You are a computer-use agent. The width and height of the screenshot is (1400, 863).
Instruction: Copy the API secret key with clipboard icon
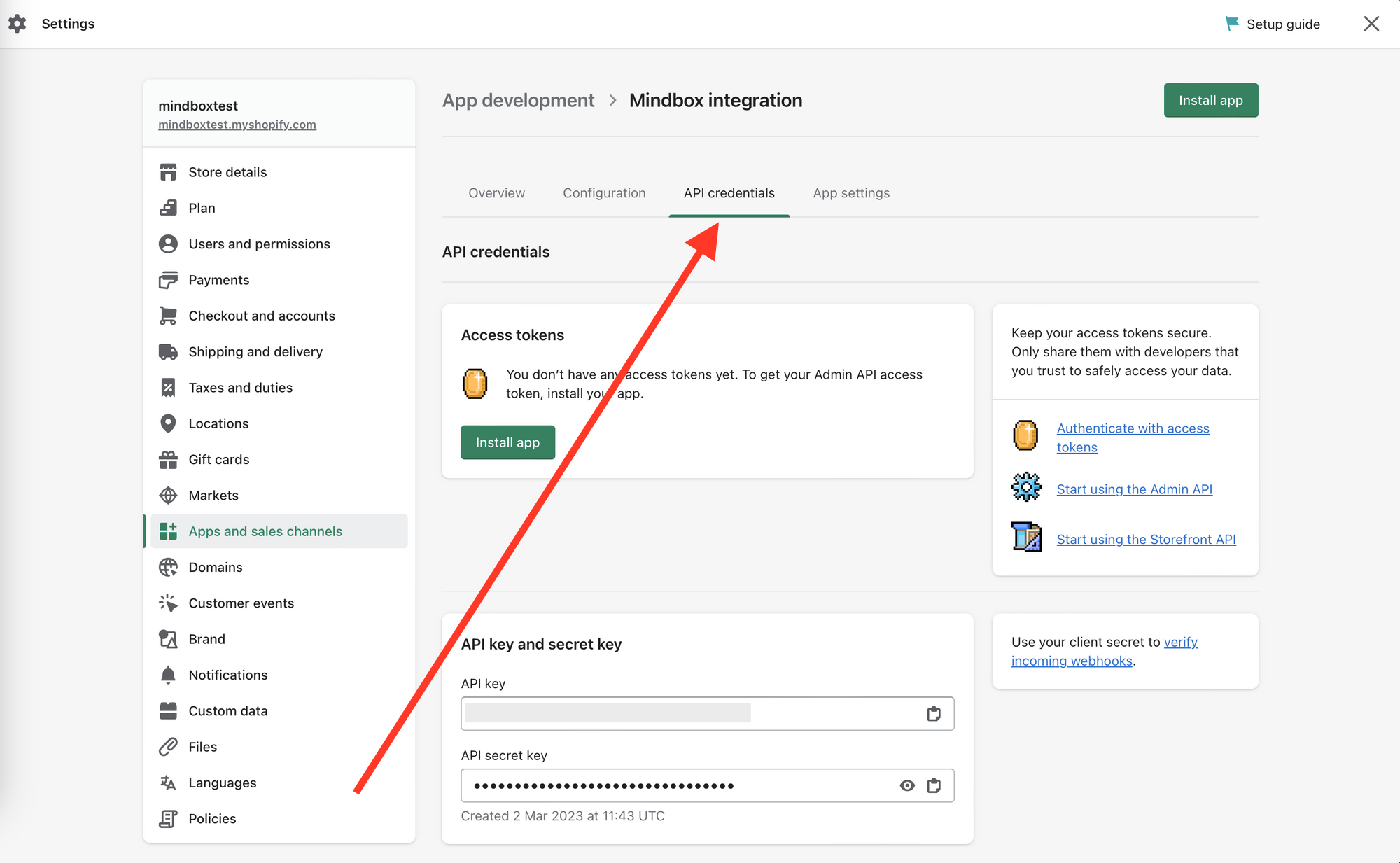click(934, 785)
